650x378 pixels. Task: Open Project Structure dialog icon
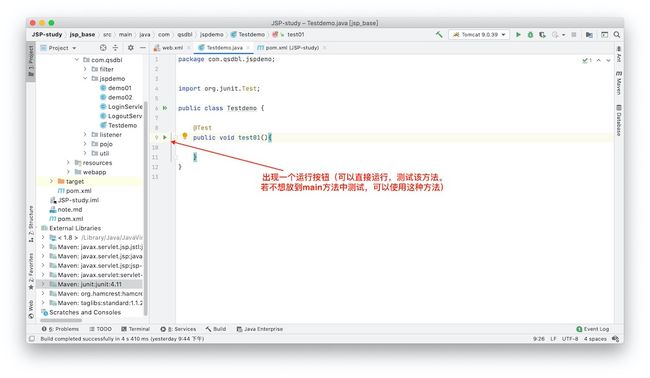[x=589, y=35]
